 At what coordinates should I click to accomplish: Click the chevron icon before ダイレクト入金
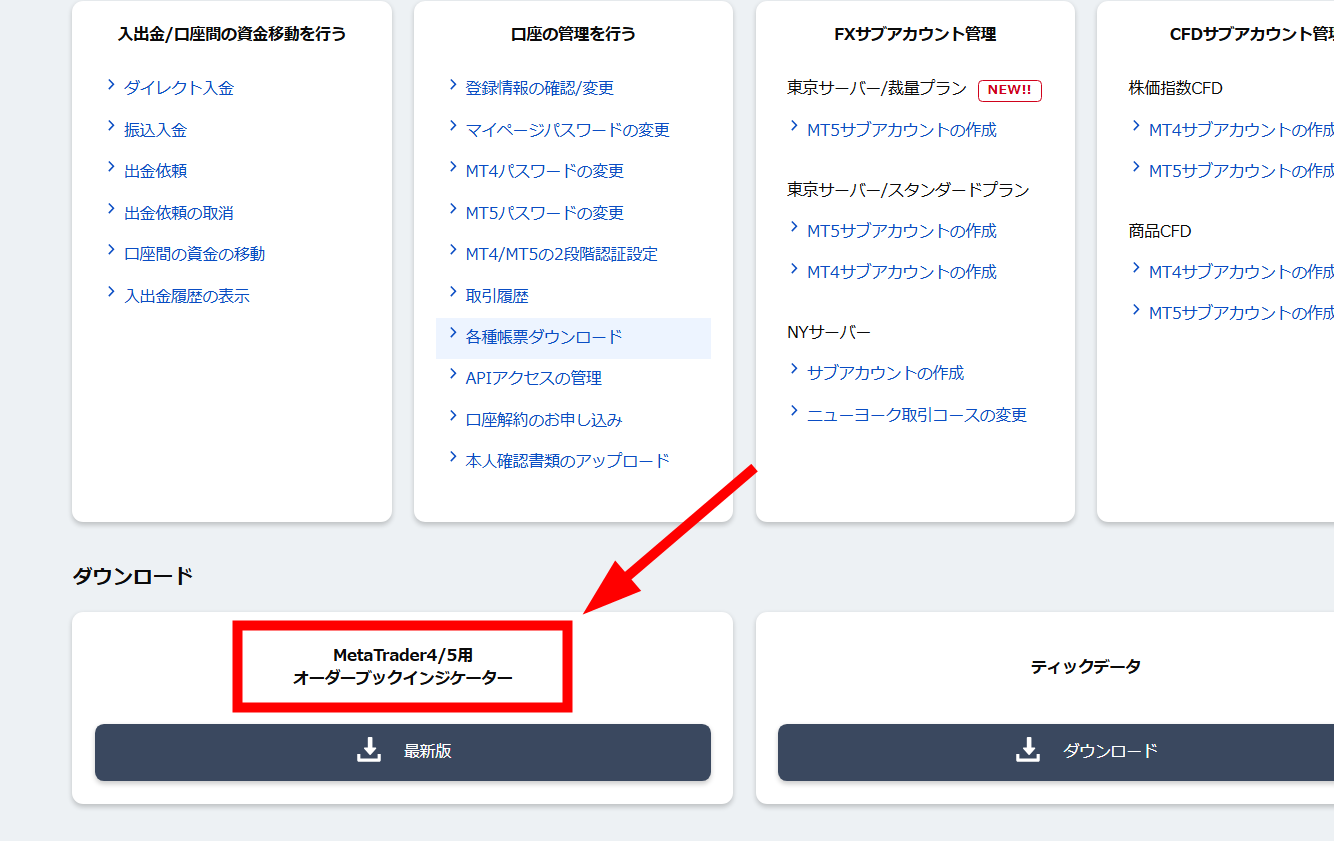click(110, 87)
